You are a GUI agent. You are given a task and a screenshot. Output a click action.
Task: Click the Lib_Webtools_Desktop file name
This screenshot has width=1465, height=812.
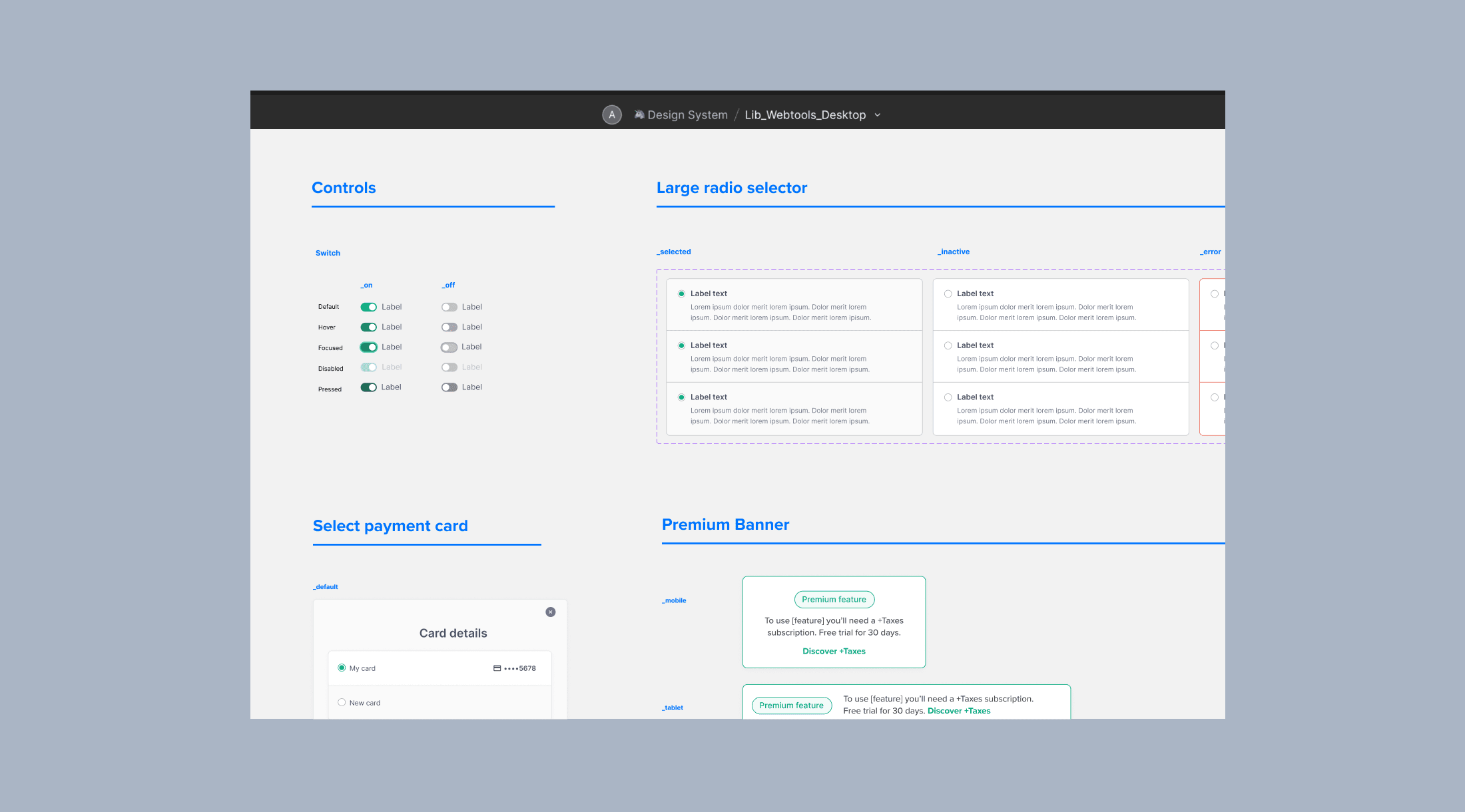[805, 114]
